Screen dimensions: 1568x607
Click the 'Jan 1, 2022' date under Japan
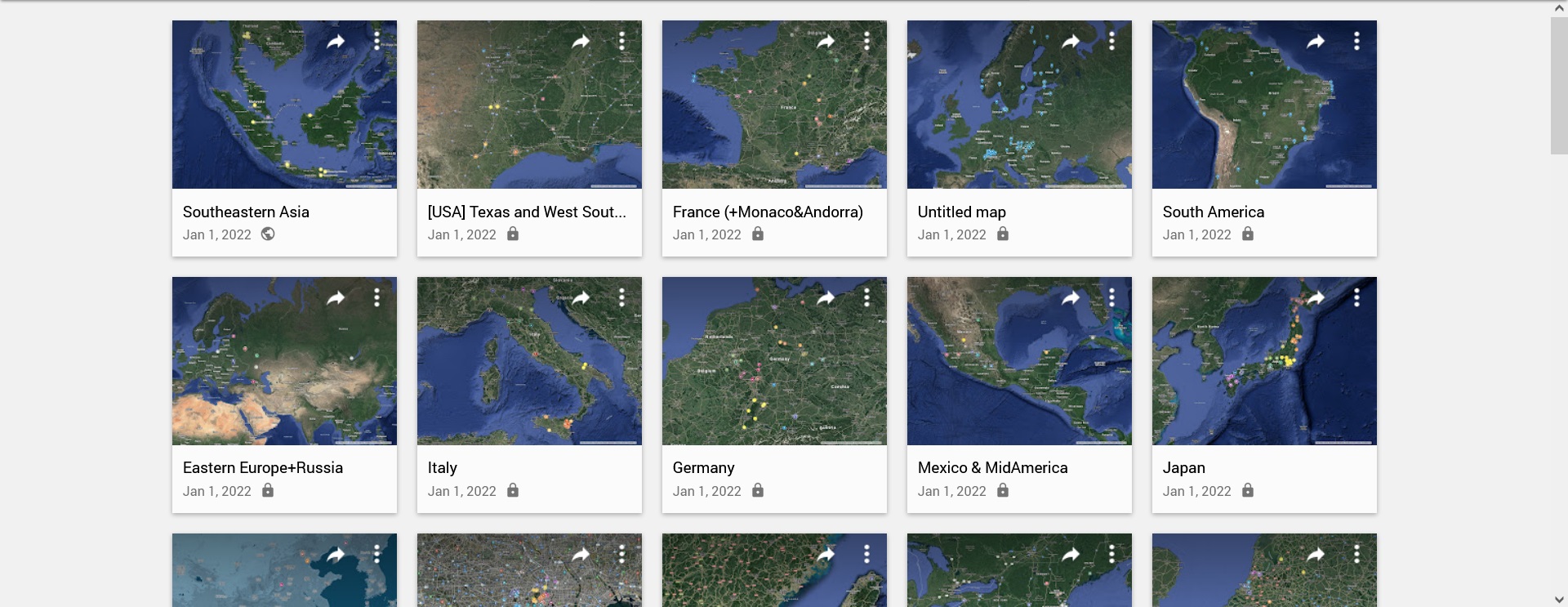pos(1197,491)
